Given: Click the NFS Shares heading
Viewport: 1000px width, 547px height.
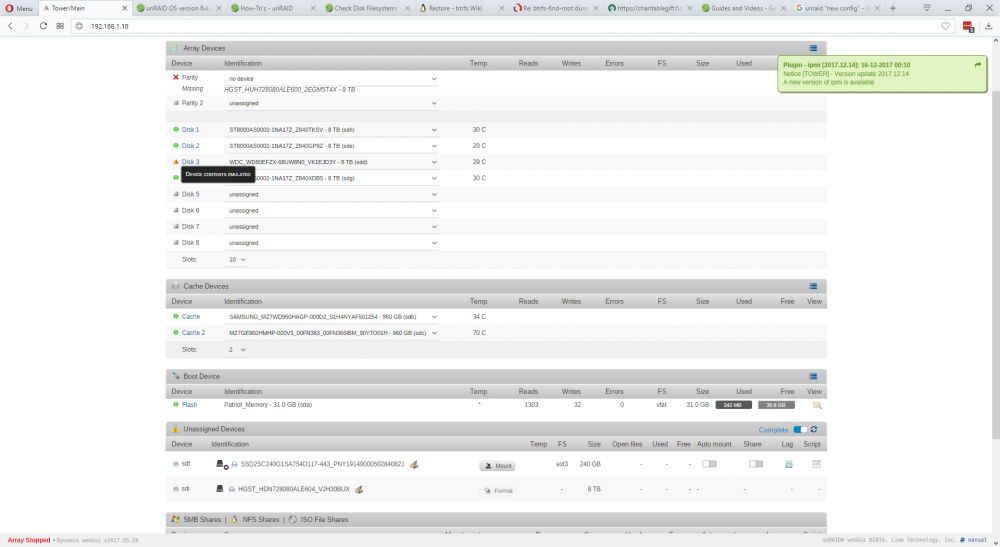Looking at the screenshot, I should [x=260, y=520].
